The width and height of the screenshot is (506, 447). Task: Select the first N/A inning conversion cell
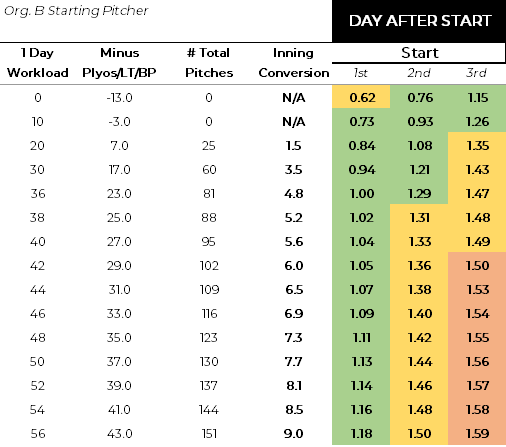click(294, 98)
